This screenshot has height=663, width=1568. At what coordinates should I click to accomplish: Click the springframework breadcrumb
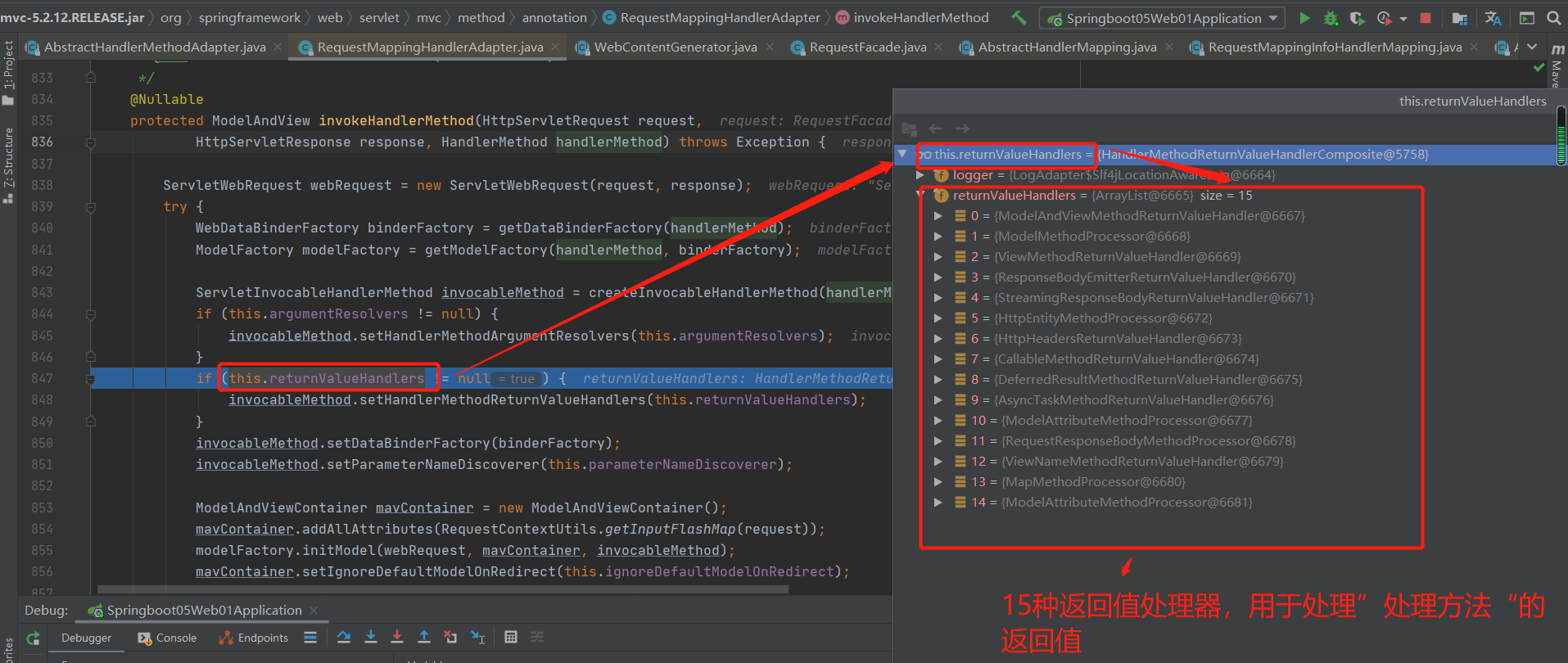pyautogui.click(x=250, y=17)
